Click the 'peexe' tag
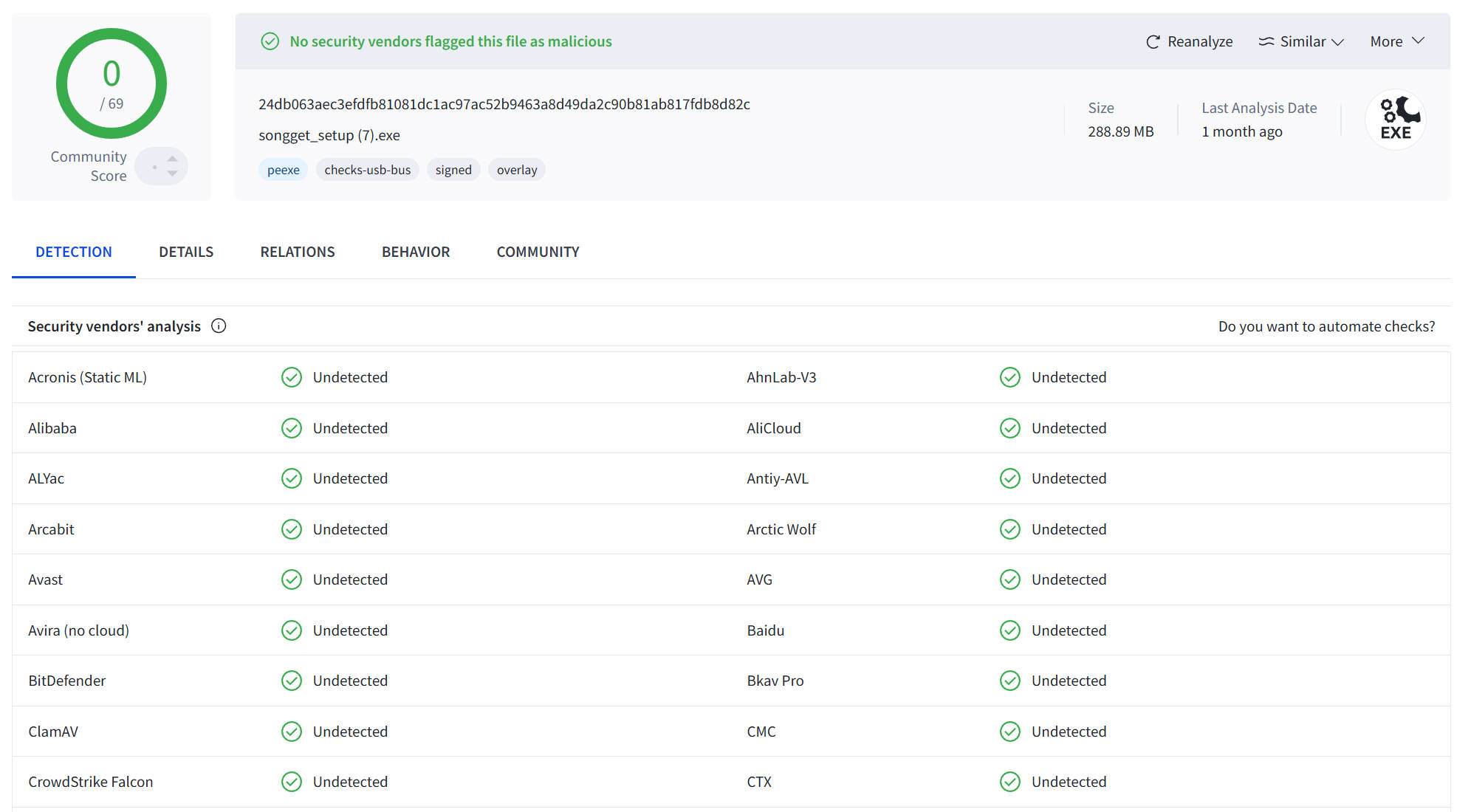The width and height of the screenshot is (1471, 812). pyautogui.click(x=283, y=170)
